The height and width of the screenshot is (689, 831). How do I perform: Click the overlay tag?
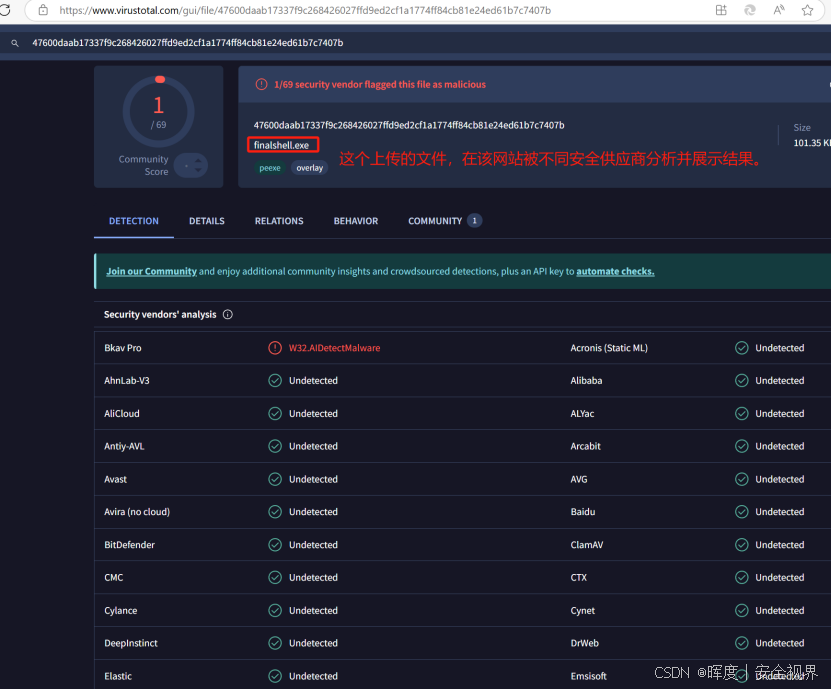(310, 168)
